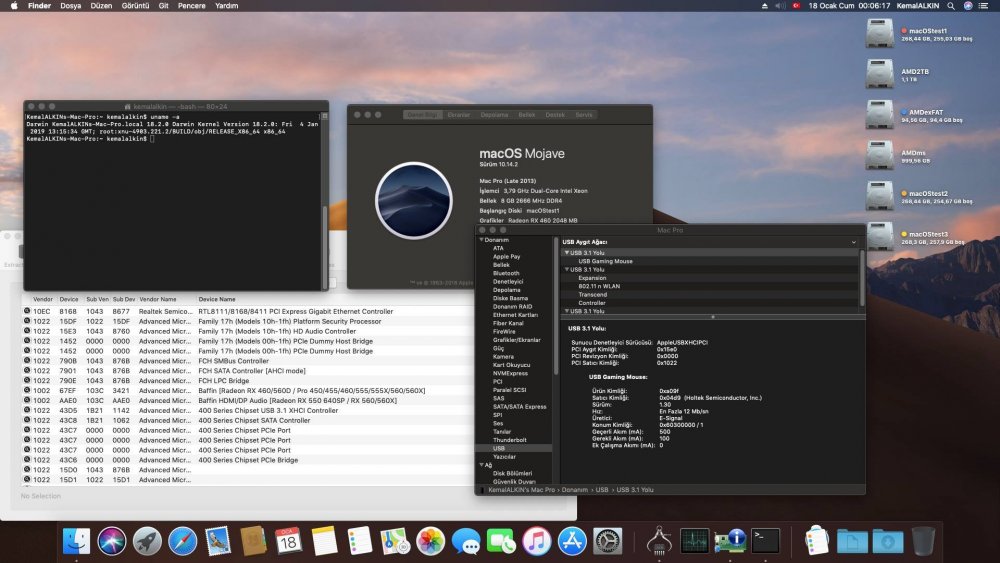
Task: Open FaceTime app in the Dock
Action: (x=501, y=541)
